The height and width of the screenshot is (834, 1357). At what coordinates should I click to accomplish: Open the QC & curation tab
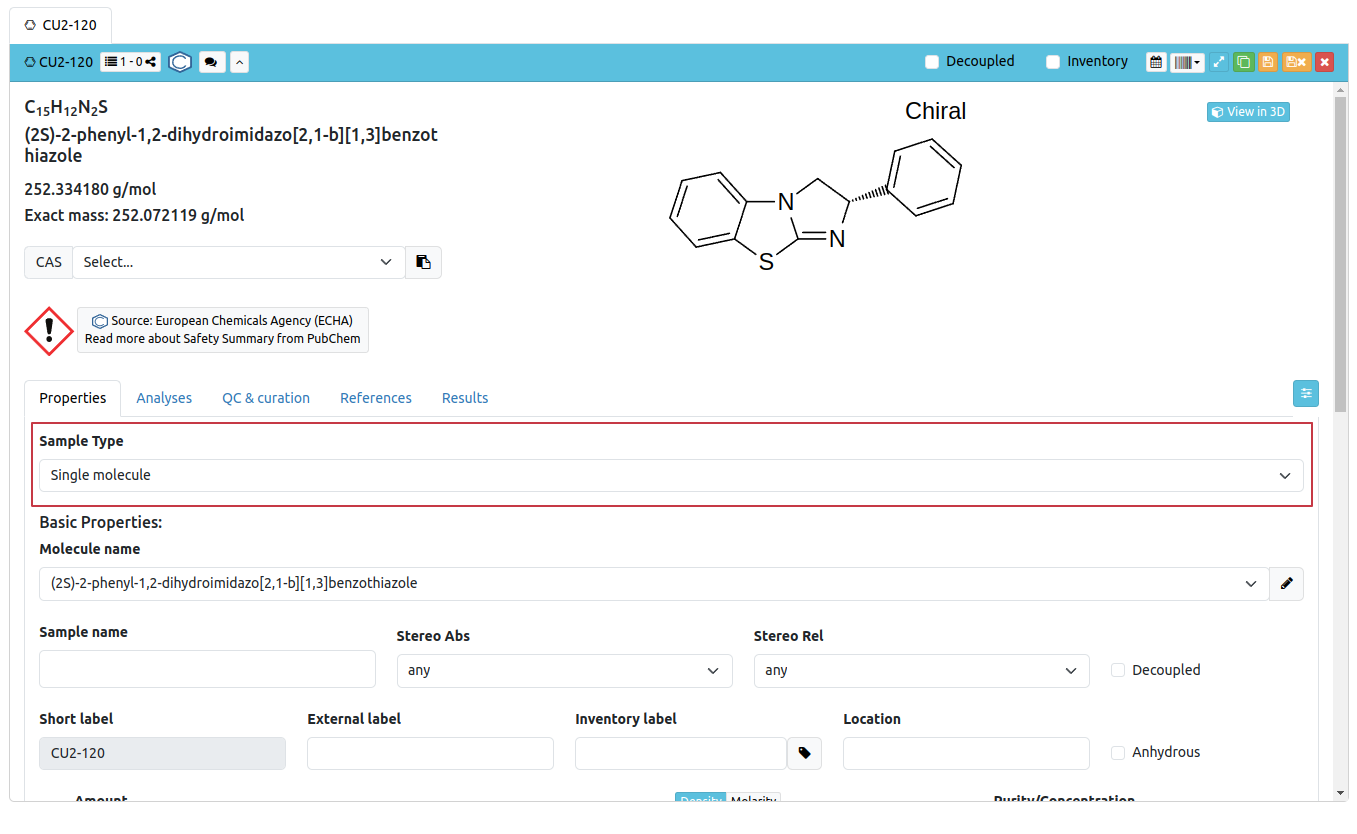266,398
